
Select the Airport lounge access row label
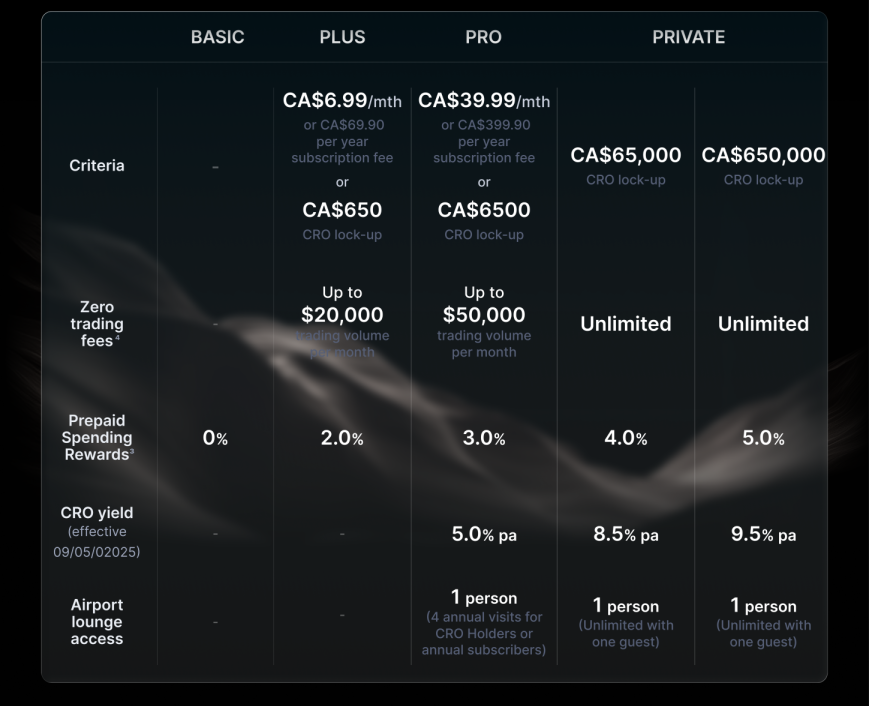click(97, 621)
